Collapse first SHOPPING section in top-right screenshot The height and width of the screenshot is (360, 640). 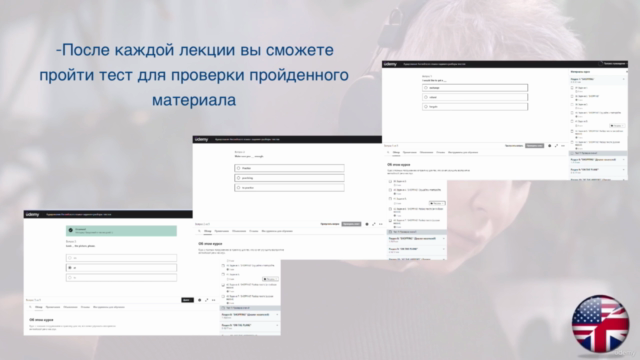coord(598,80)
